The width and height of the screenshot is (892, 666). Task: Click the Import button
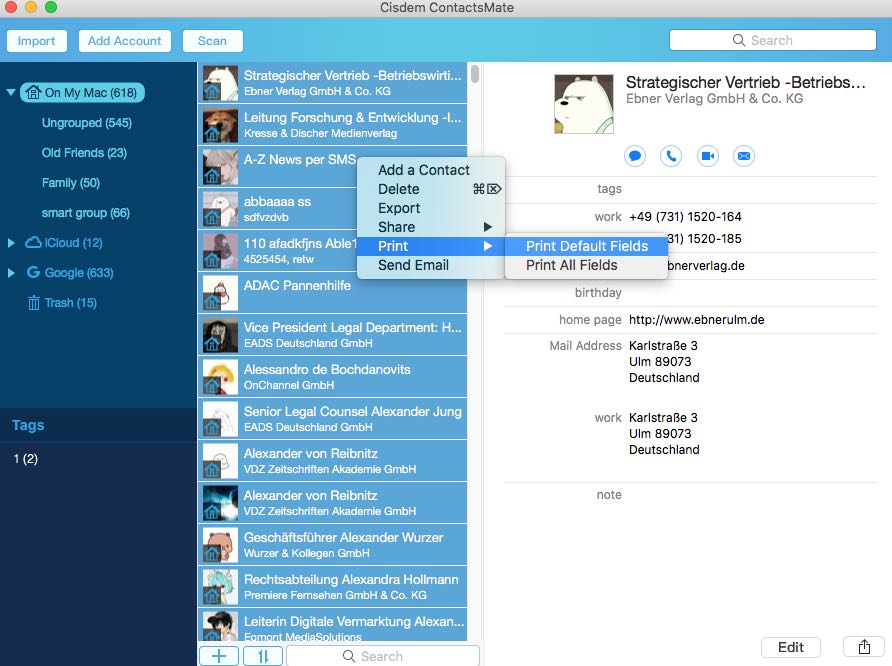(36, 41)
